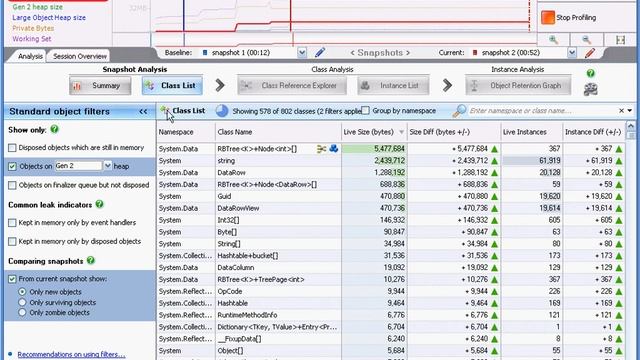The width and height of the screenshot is (640, 360).
Task: Click help icon beside Show only
Action: tap(54, 129)
